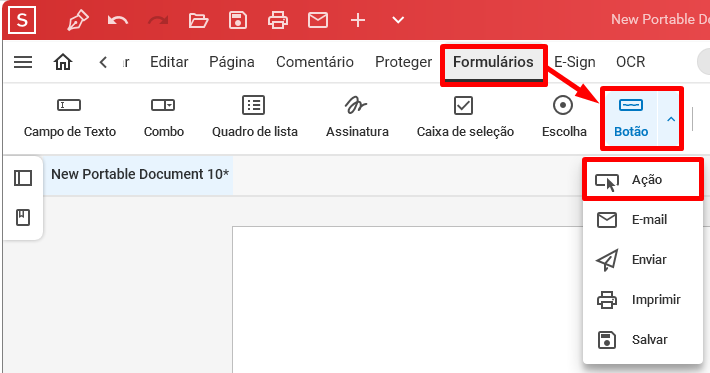Image resolution: width=710 pixels, height=373 pixels.
Task: Save document using floppy disk icon
Action: [x=238, y=20]
